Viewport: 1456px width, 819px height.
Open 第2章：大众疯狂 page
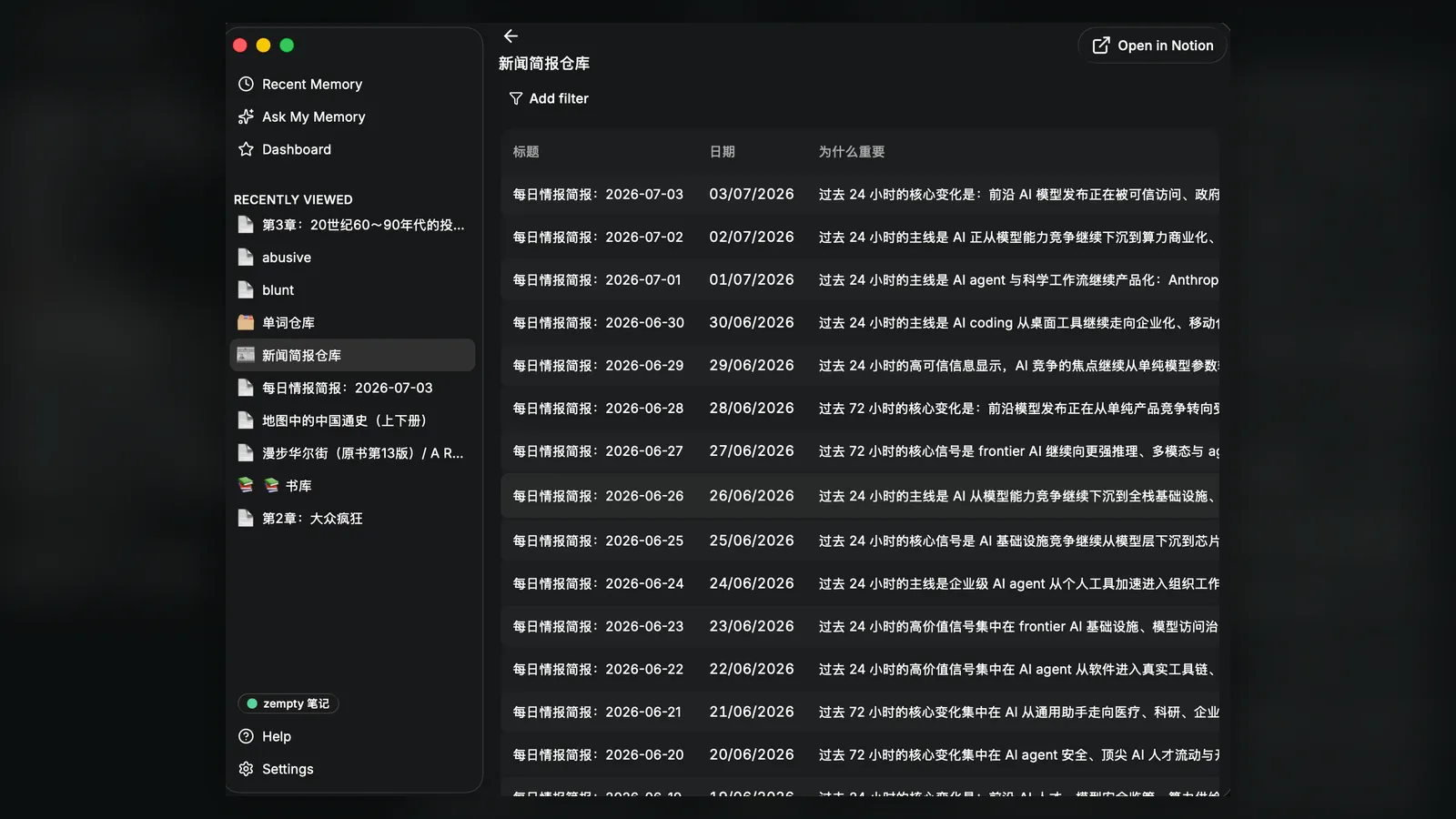point(352,518)
